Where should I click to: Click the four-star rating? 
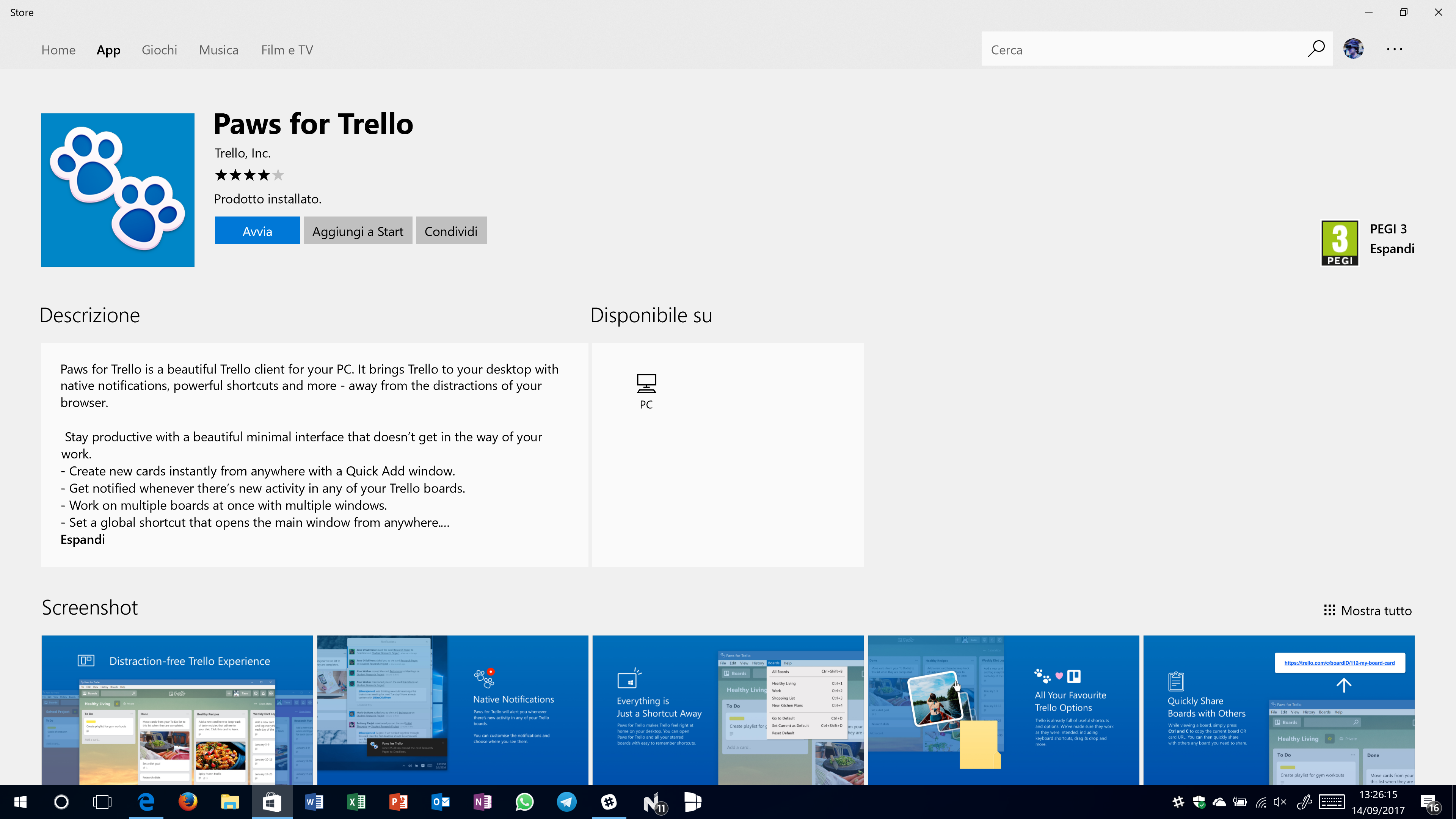click(249, 175)
